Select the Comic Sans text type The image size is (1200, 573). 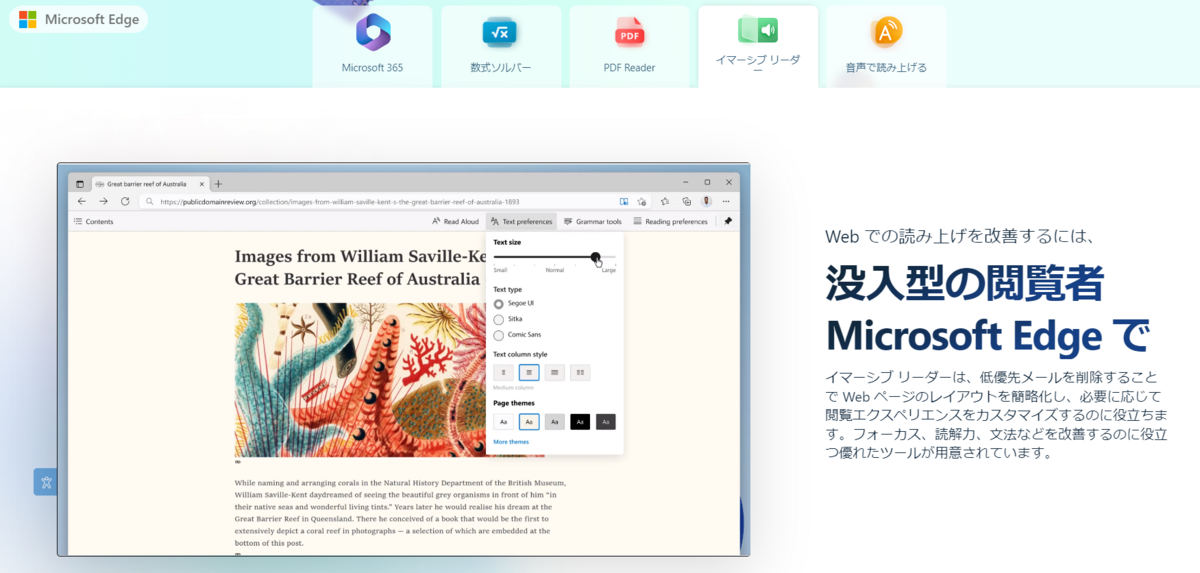517,335
